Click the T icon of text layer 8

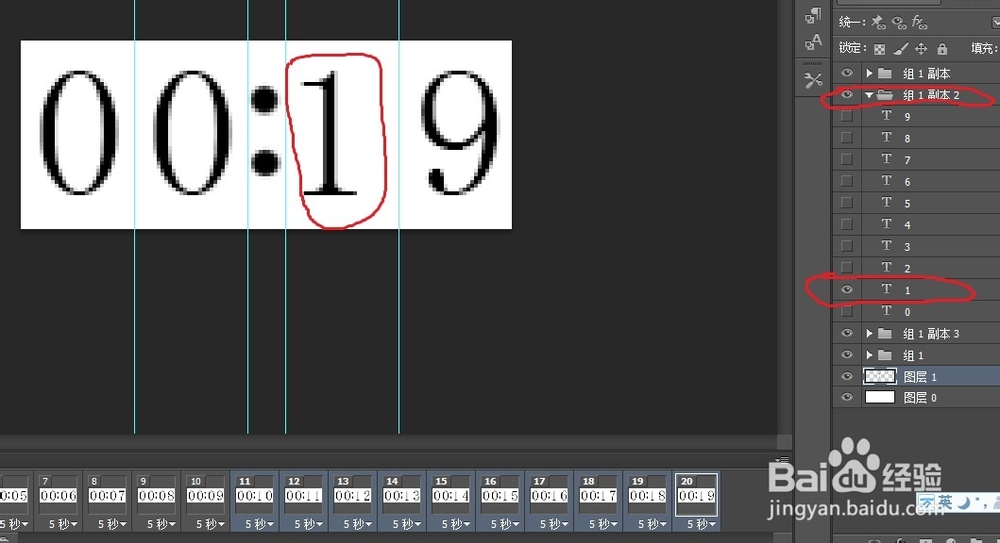pos(886,137)
